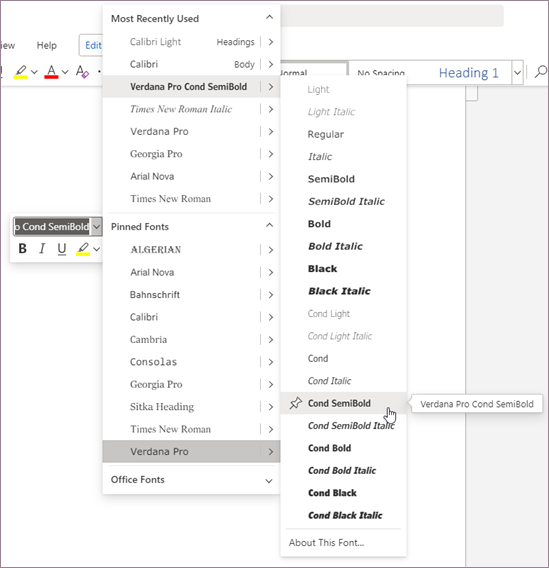Expand Calibri Light Headings submenu arrow
Image resolution: width=549 pixels, height=568 pixels.
pyautogui.click(x=271, y=42)
